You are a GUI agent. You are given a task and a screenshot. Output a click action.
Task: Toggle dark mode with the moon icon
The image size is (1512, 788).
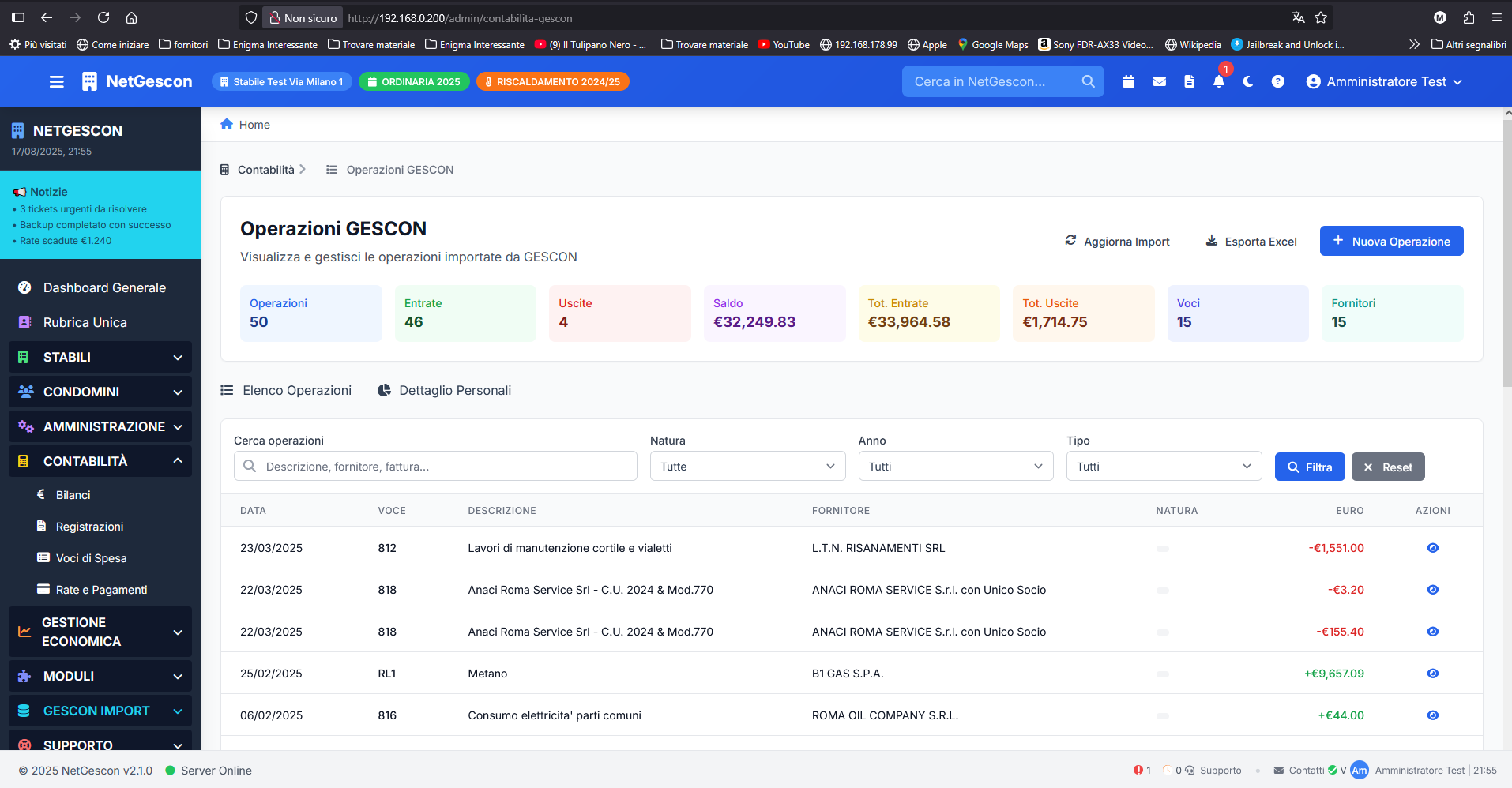tap(1248, 81)
